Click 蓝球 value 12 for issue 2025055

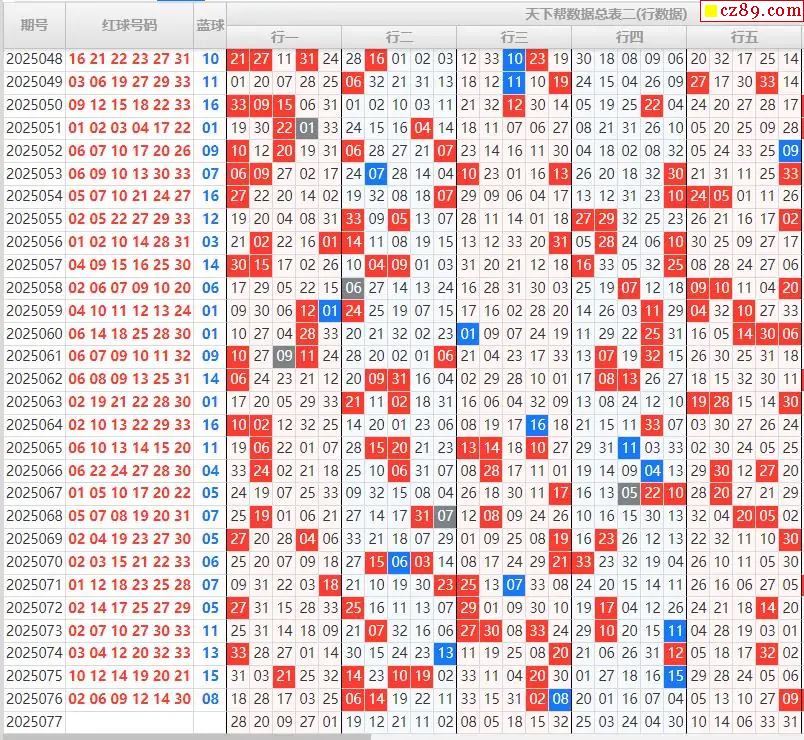tap(210, 219)
